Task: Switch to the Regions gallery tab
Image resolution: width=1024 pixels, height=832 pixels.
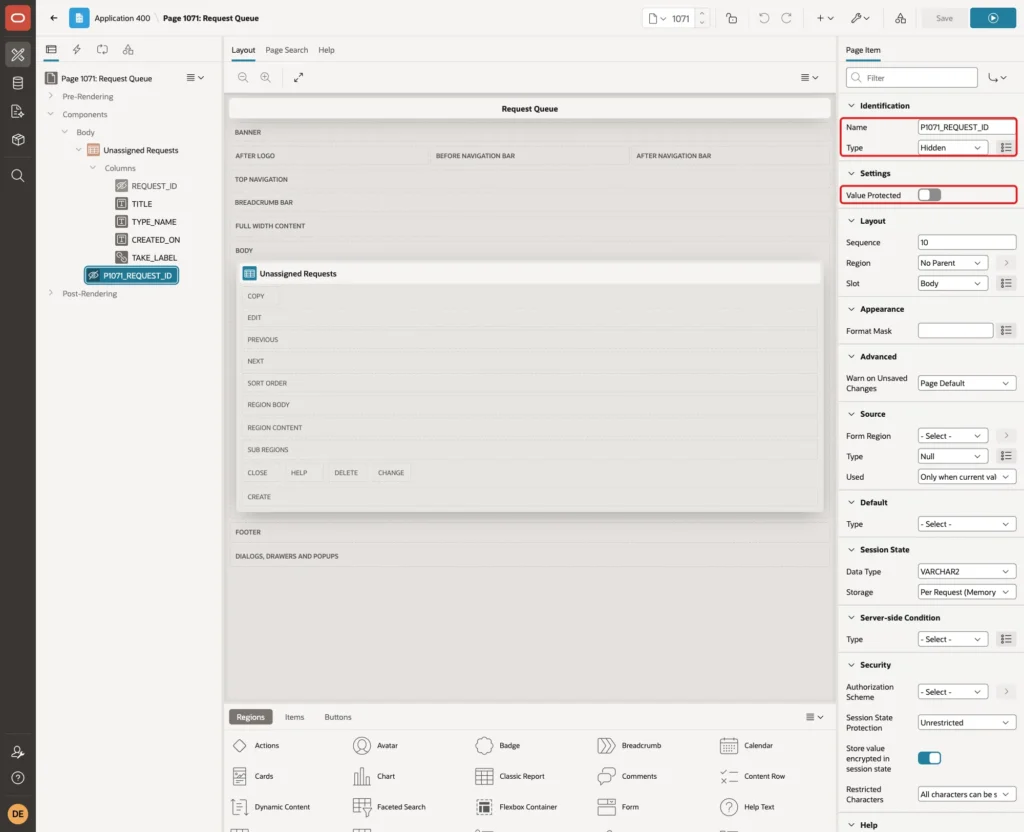Action: click(x=250, y=717)
